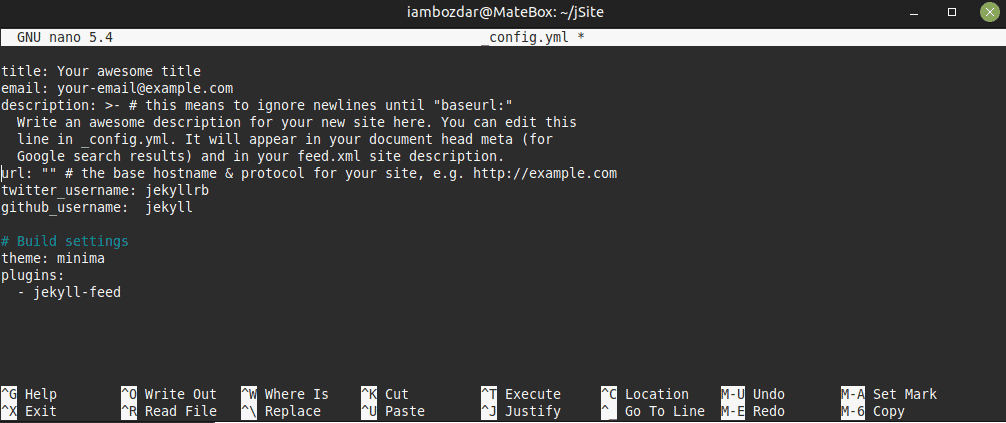Screen dimensions: 1006x423
Task: Click the M-U Undo shortcut
Action: point(753,394)
